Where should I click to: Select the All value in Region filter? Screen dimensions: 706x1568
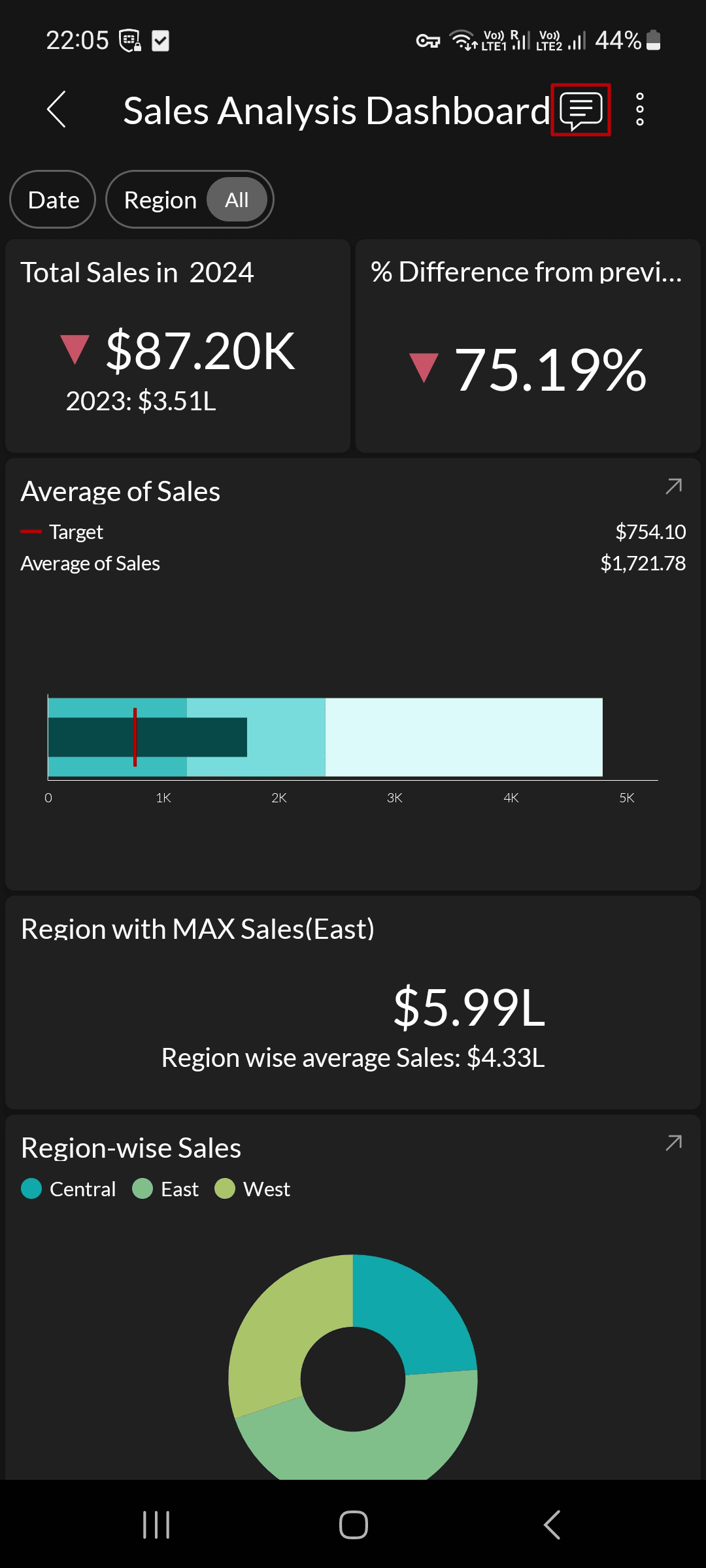coord(237,200)
